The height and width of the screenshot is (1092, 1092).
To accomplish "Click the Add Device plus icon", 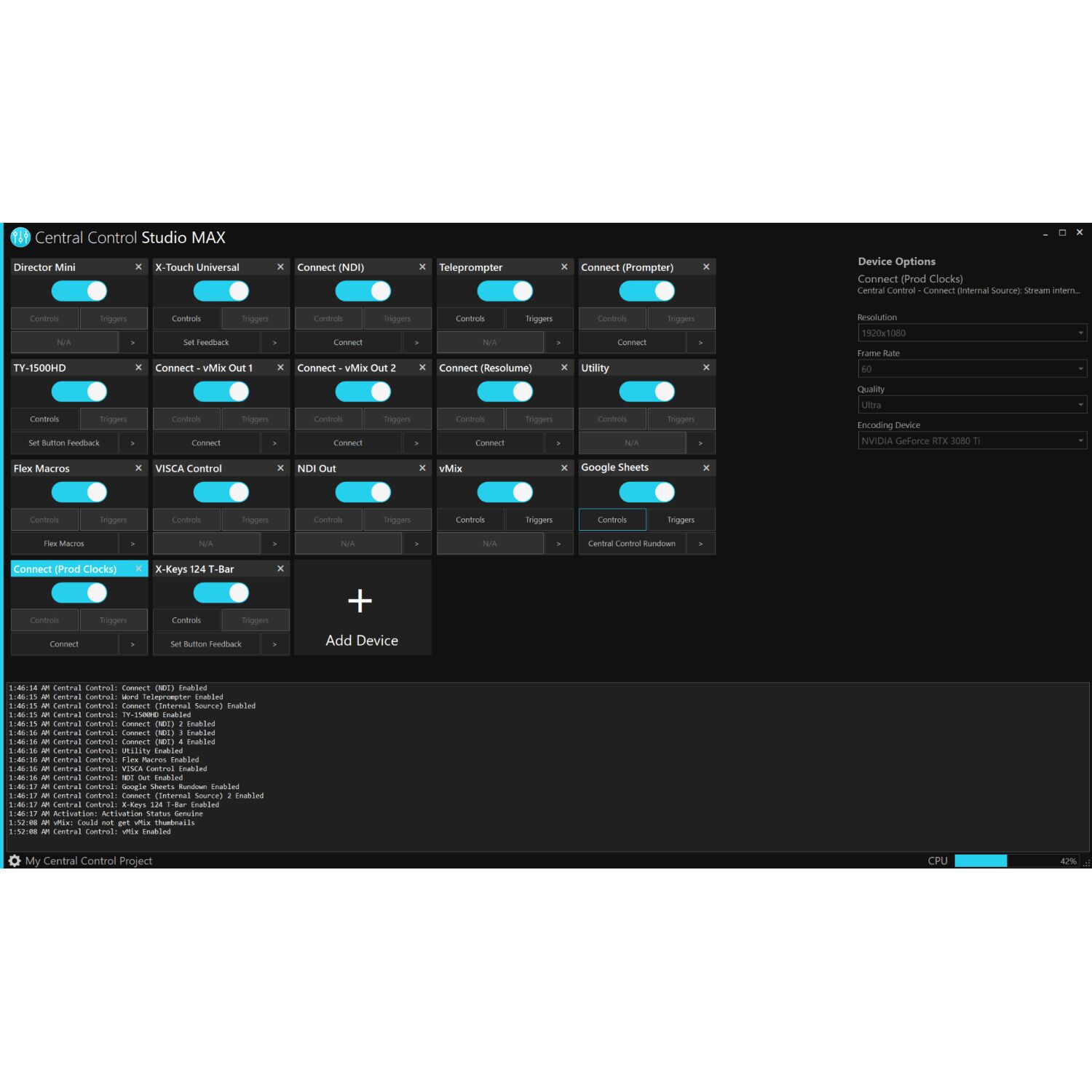I will [360, 601].
